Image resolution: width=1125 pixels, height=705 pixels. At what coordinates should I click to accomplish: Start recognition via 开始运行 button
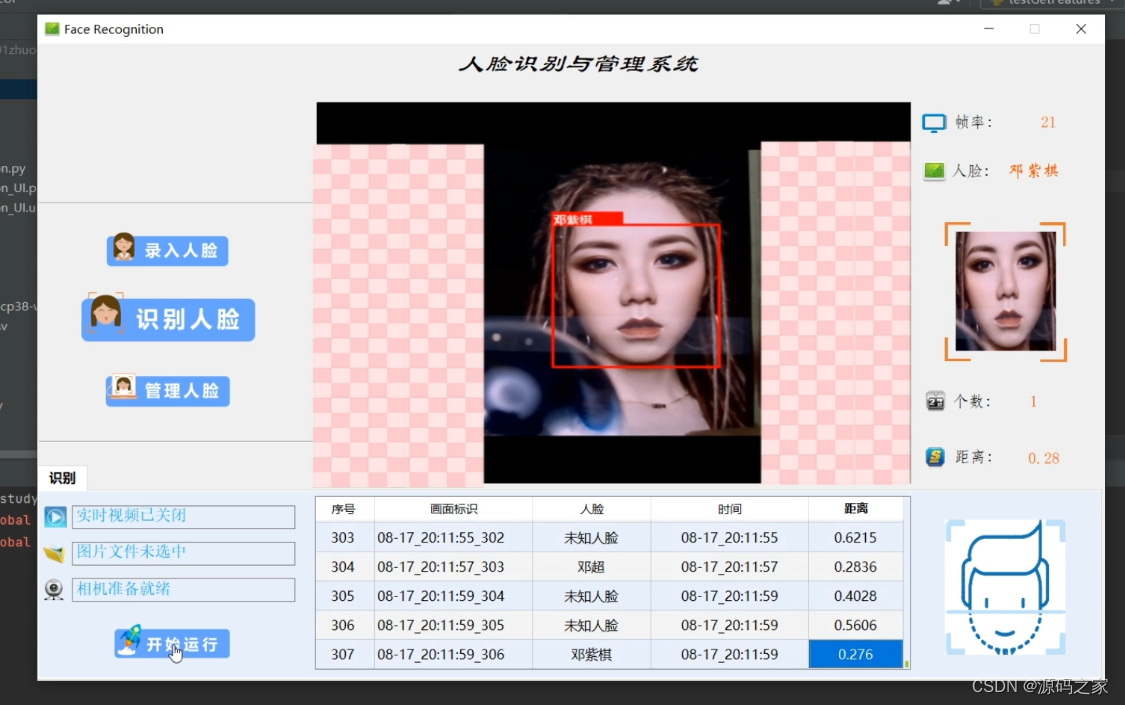172,643
